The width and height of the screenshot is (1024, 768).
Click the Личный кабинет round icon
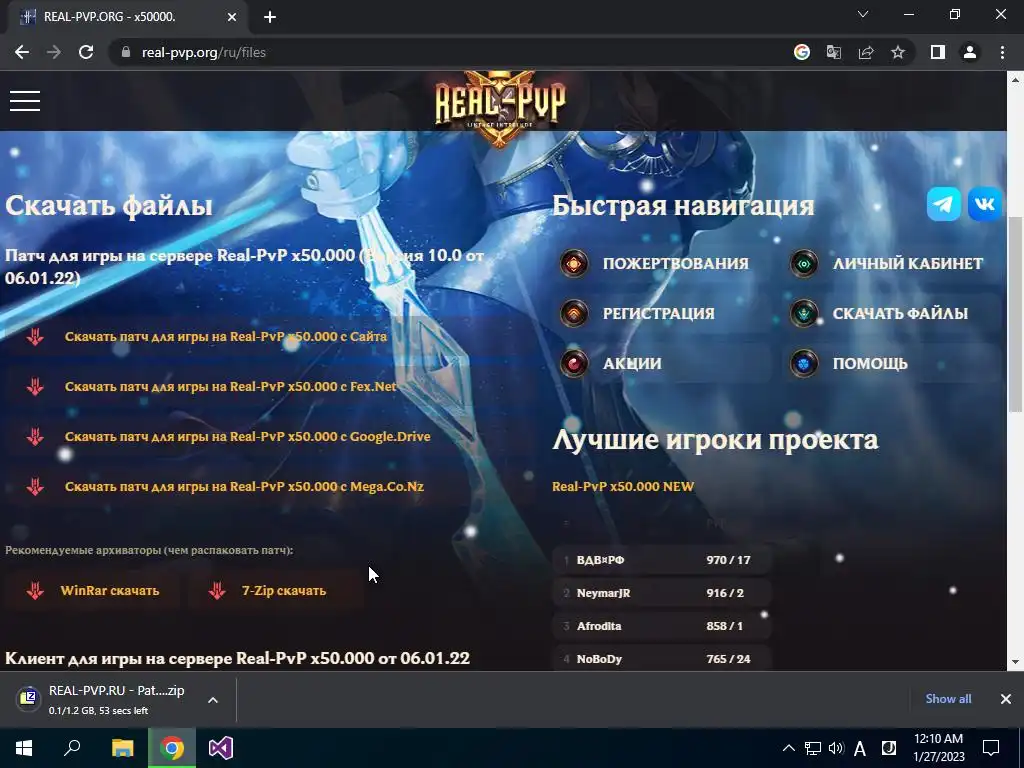click(804, 264)
